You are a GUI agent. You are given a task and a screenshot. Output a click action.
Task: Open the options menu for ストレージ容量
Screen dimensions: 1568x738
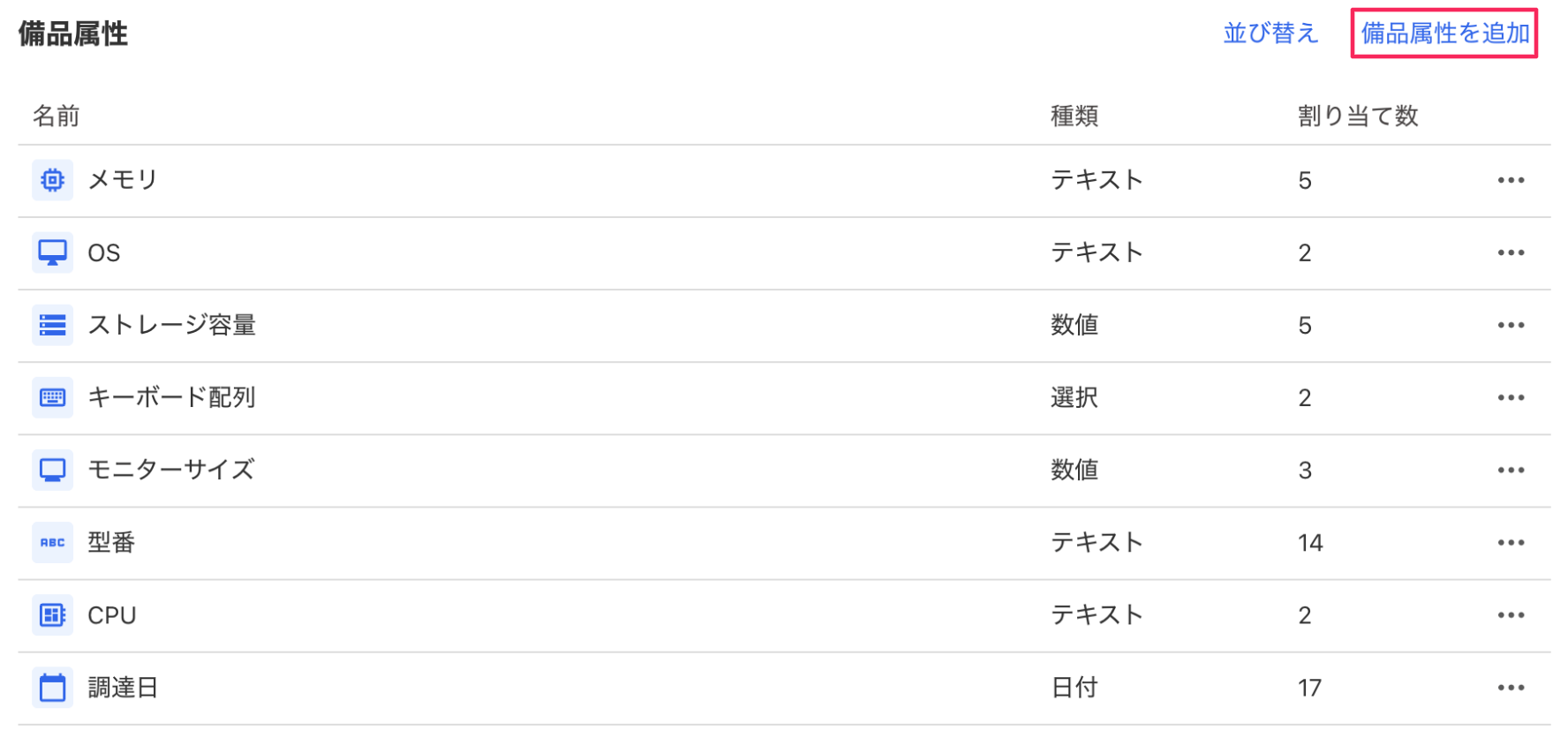[1511, 325]
